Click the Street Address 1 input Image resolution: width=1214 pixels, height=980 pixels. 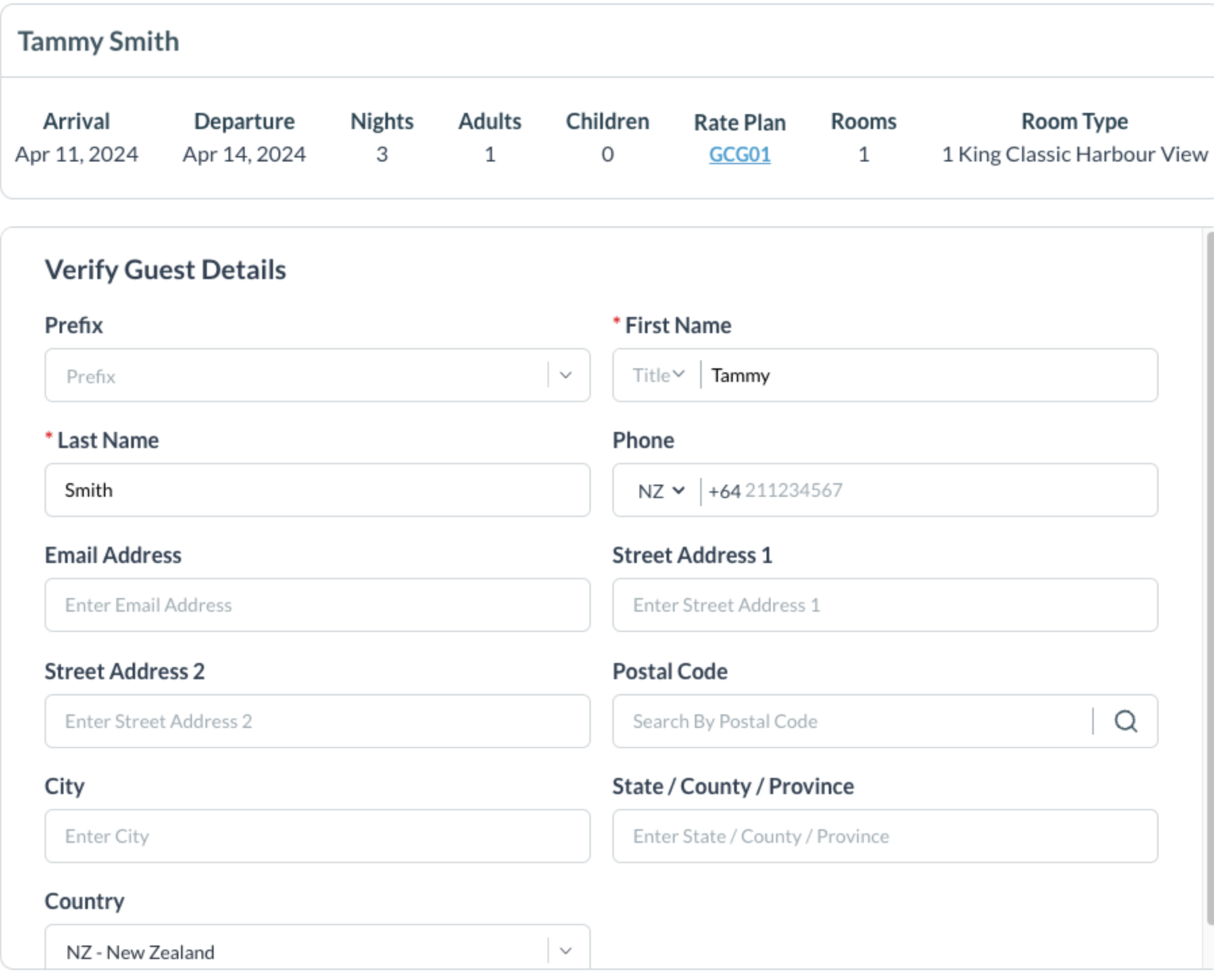[885, 605]
